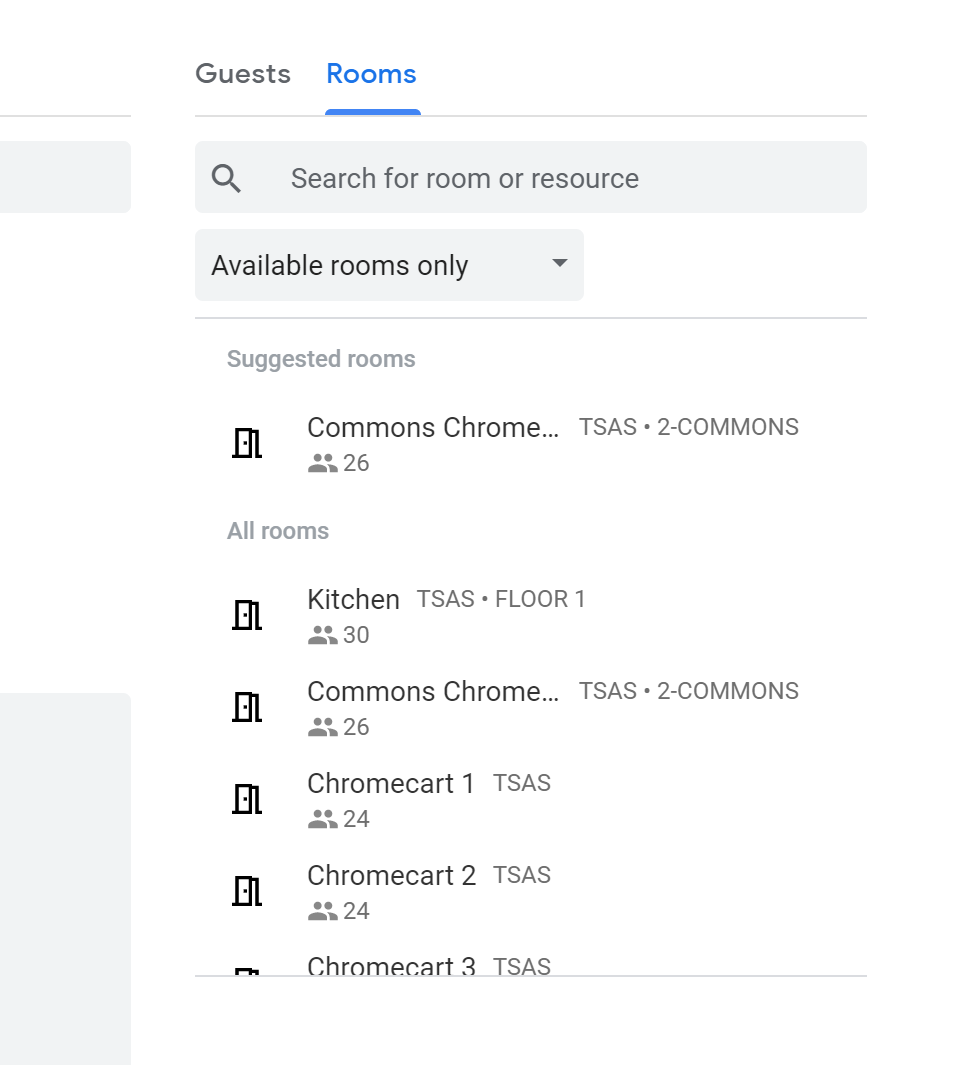Add the suggested Commons Chrome room by name
This screenshot has width=964, height=1065.
(x=433, y=428)
